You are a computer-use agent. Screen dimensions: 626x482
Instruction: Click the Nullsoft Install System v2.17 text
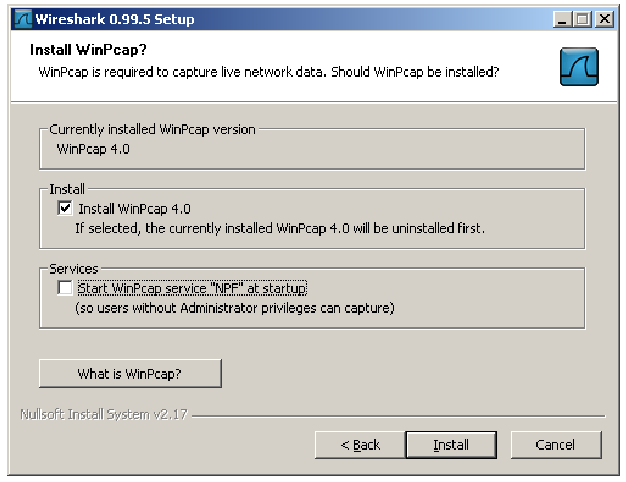[x=104, y=414]
